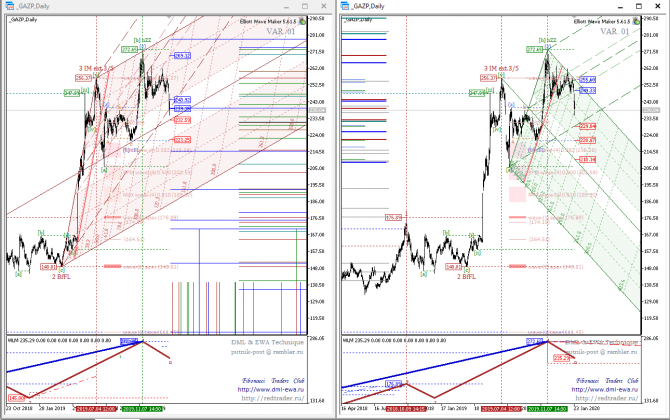Click red 210.34 target label in right chart

(x=588, y=159)
